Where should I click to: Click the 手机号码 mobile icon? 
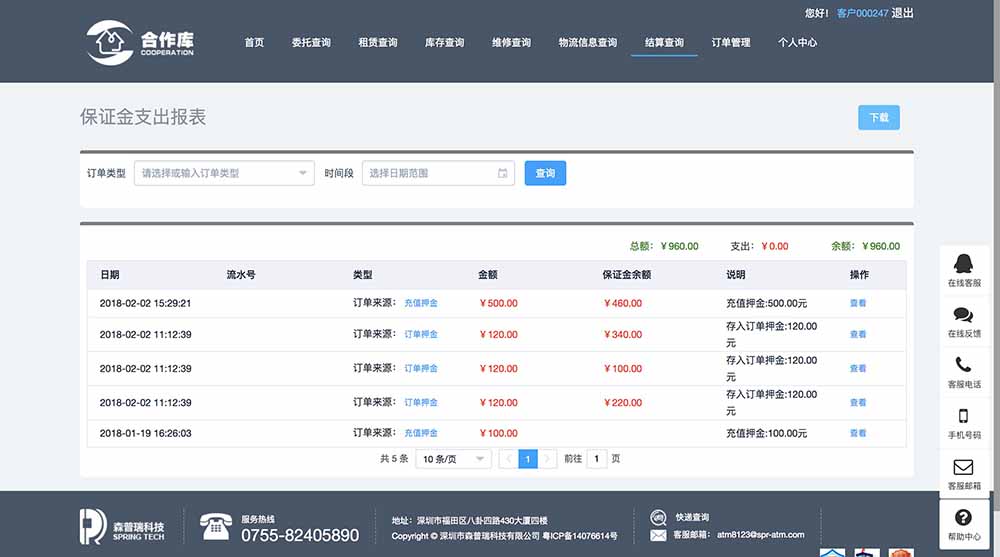(x=963, y=416)
